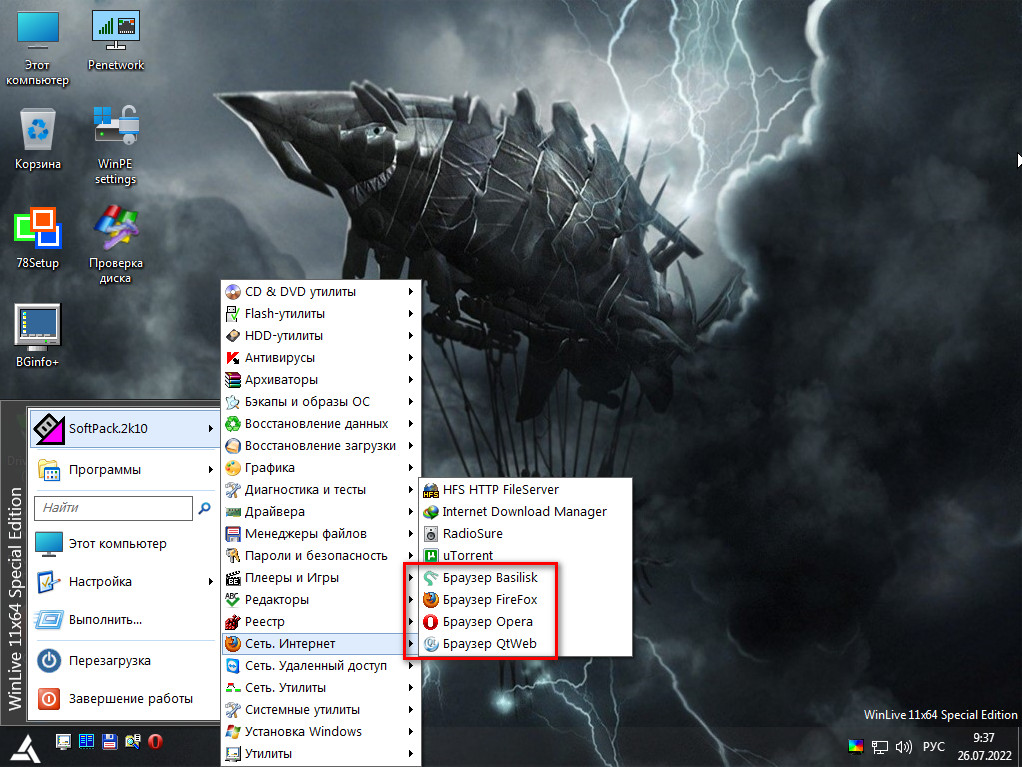The height and width of the screenshot is (767, 1022).
Task: Launch uTorrent from the submenu
Action: (x=527, y=555)
